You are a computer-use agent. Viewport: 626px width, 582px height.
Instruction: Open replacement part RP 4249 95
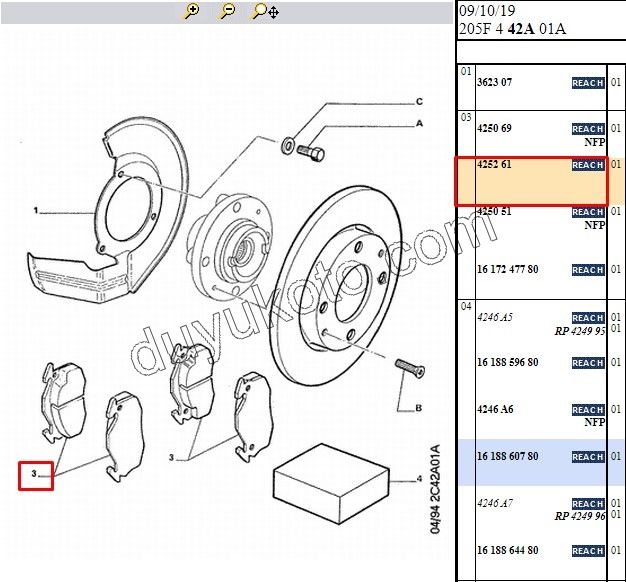[x=580, y=330]
